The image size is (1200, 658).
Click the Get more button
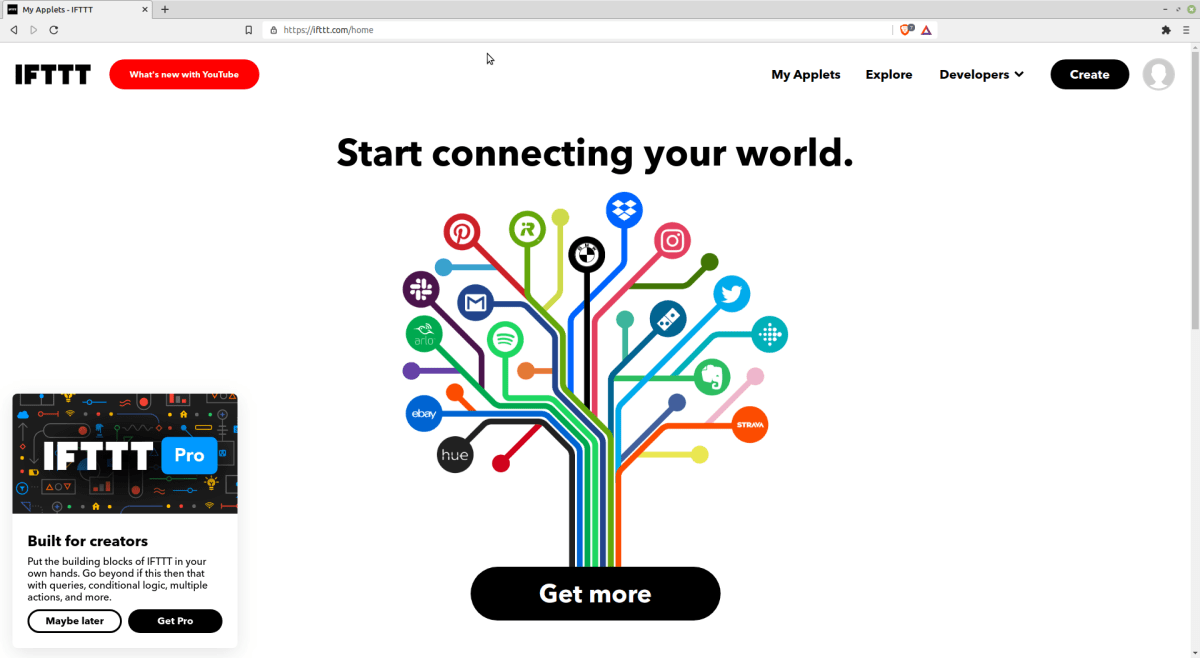(595, 594)
